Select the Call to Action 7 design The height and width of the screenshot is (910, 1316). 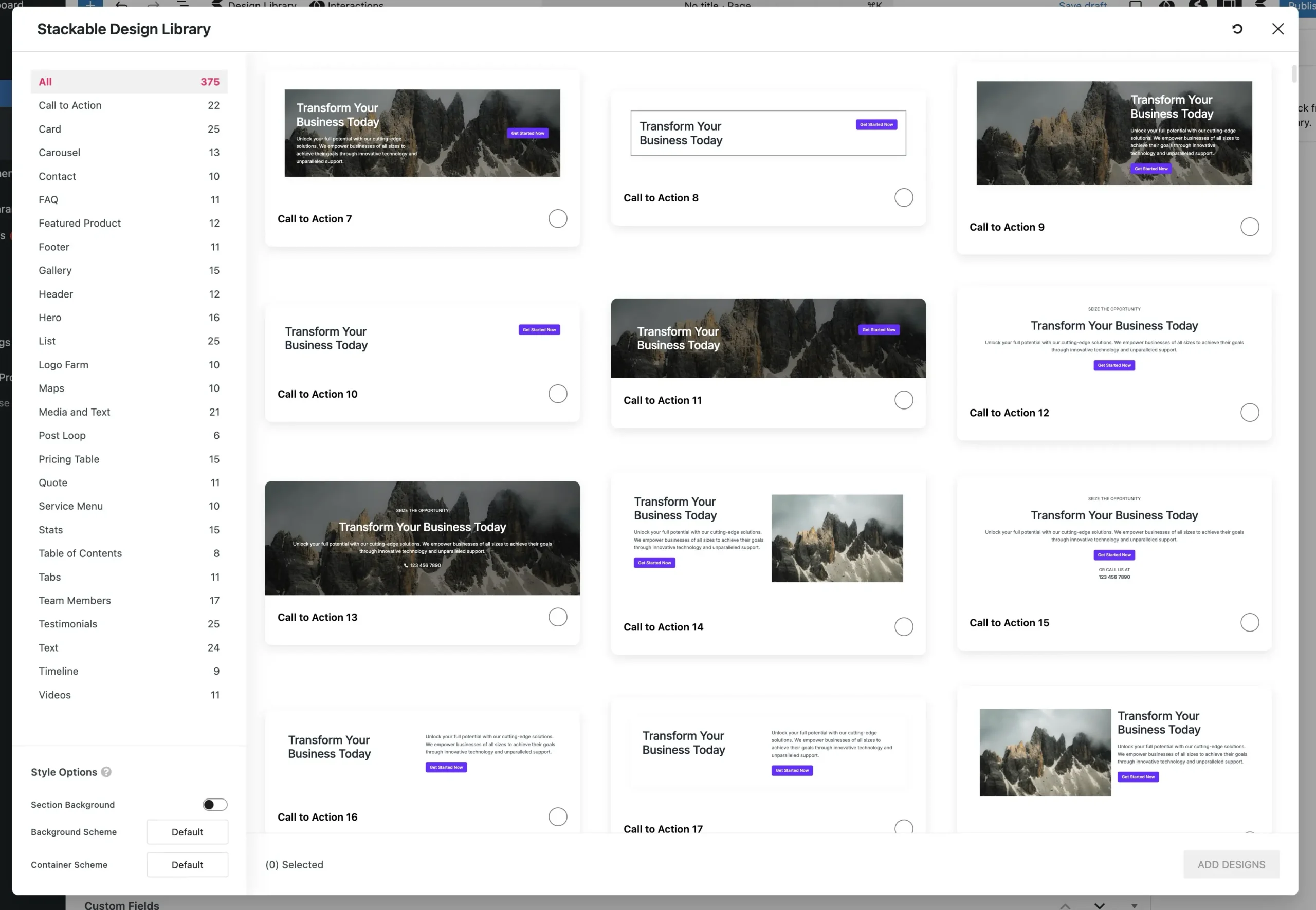pyautogui.click(x=557, y=218)
